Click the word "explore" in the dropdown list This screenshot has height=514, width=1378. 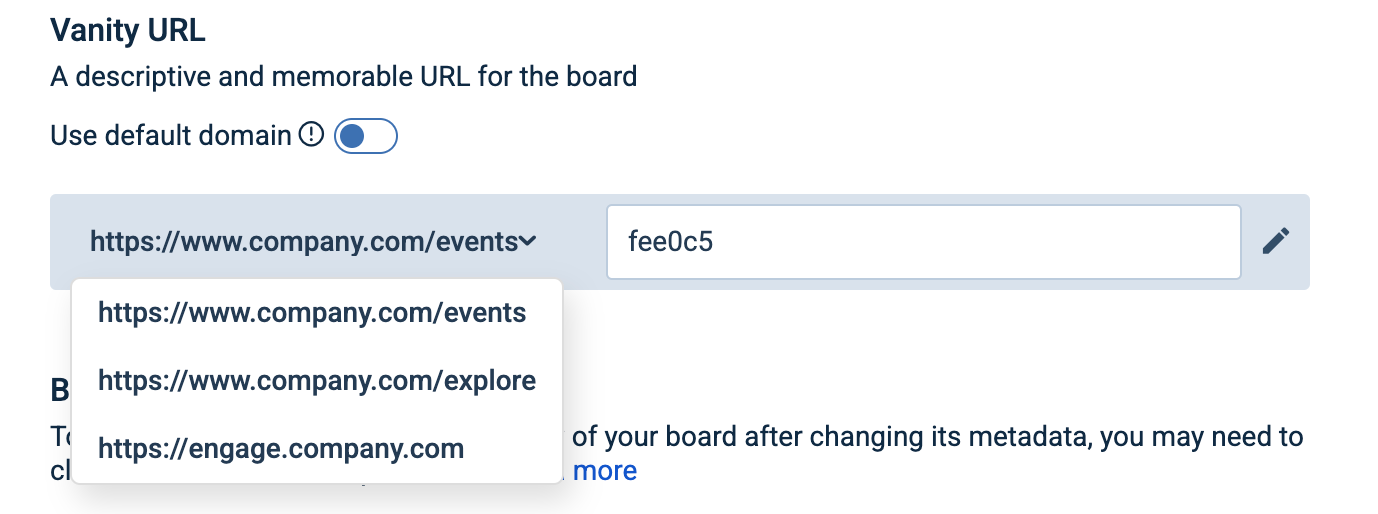(x=488, y=381)
